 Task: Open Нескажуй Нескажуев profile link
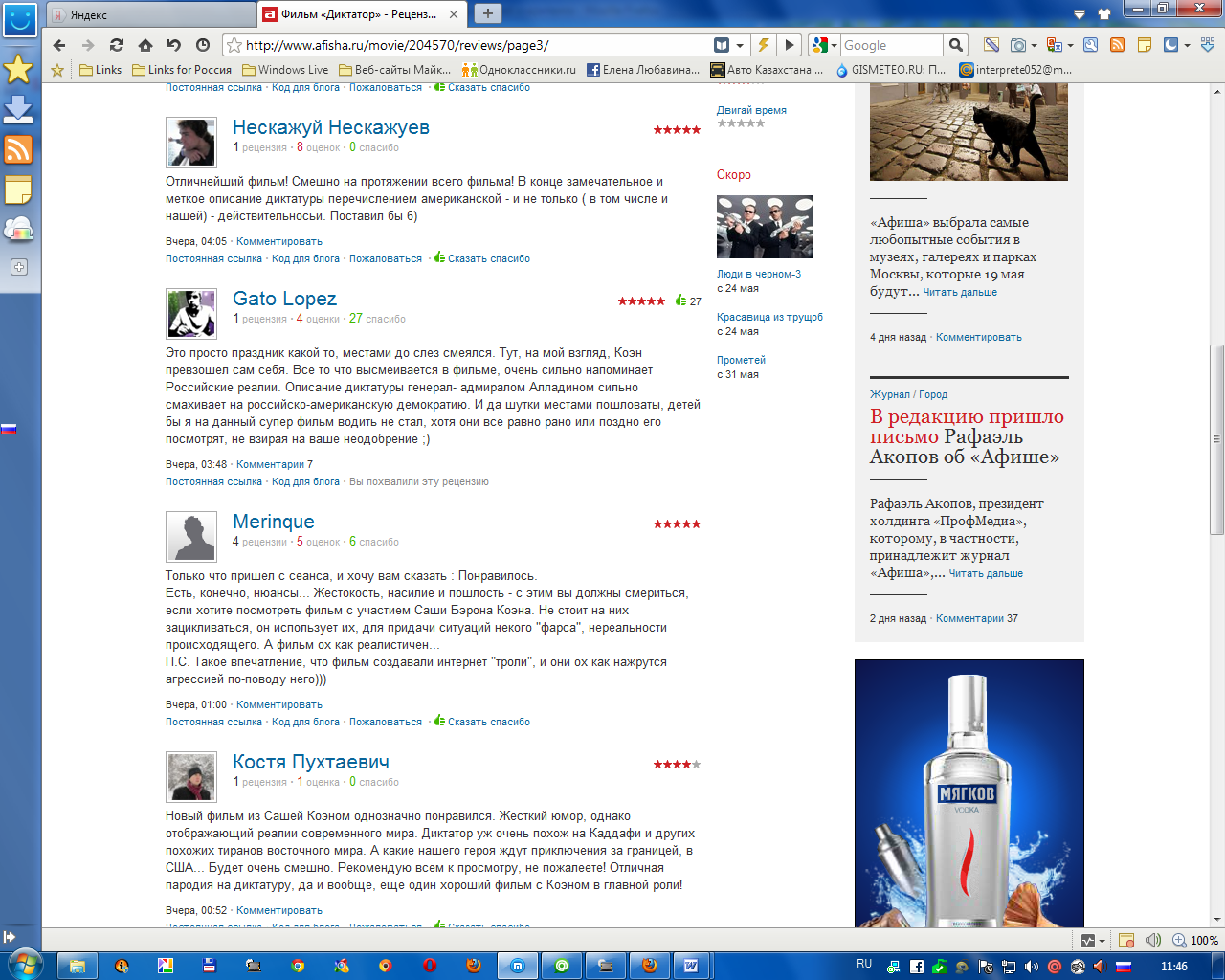(331, 127)
